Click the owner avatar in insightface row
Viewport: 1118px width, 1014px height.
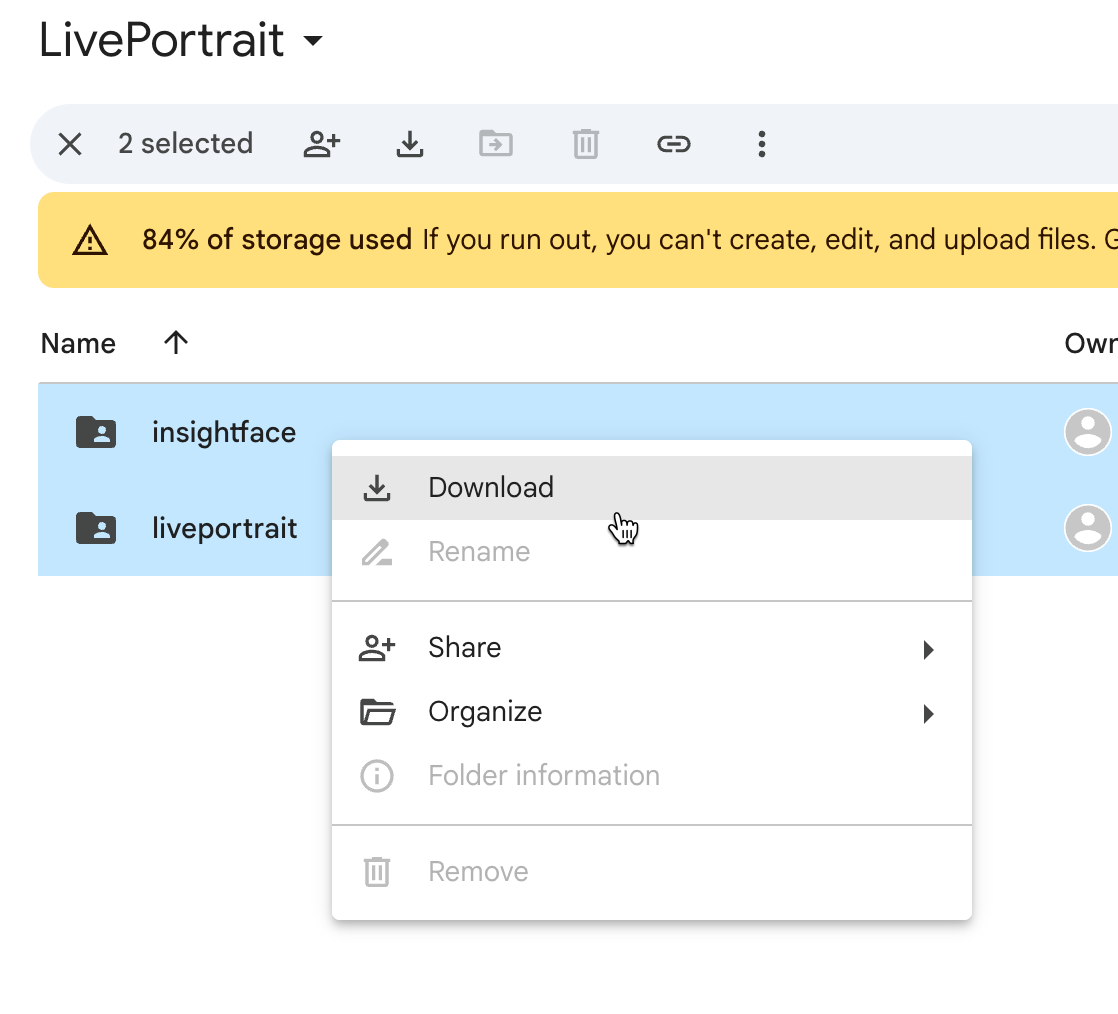point(1087,432)
